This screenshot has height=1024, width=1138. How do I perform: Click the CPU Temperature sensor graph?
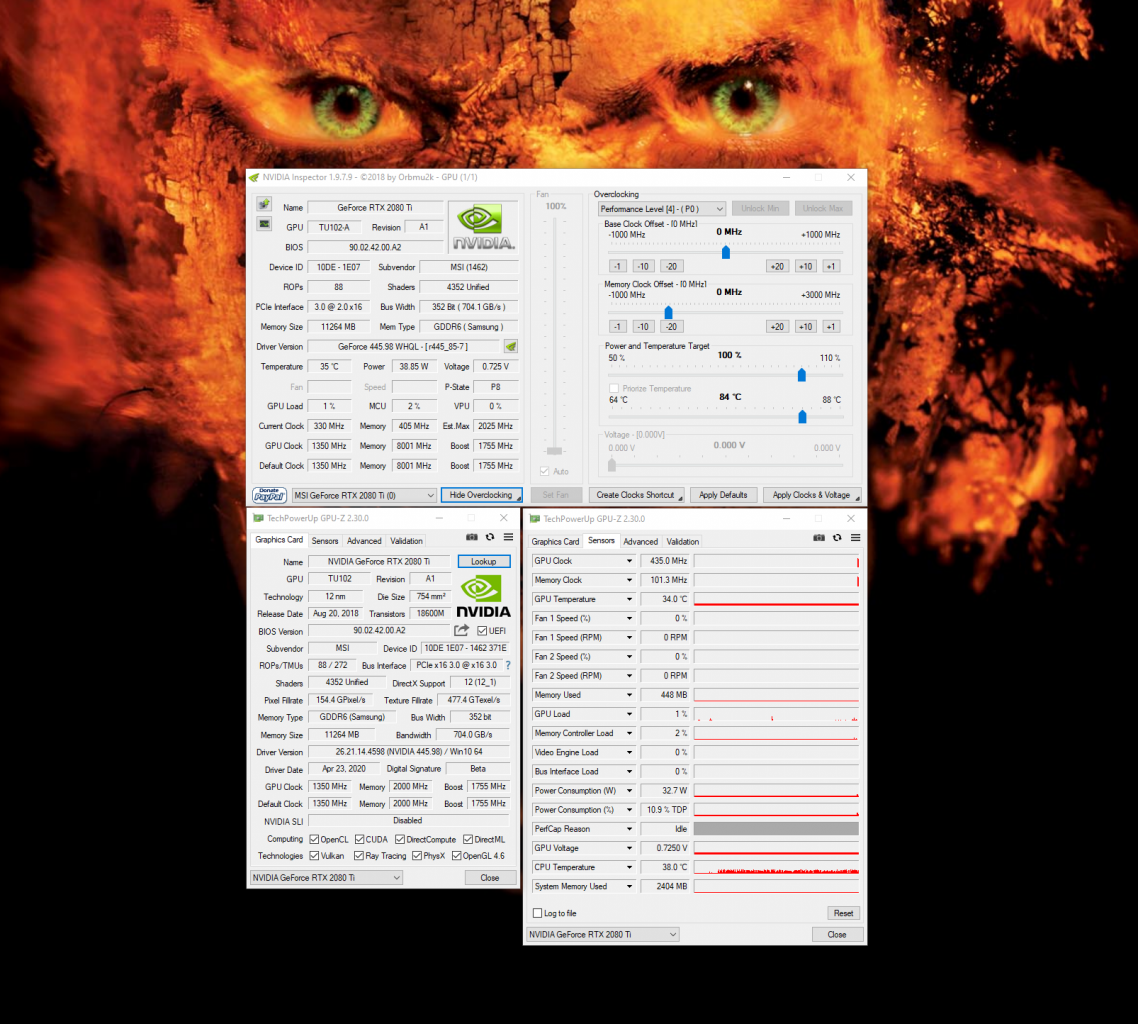tap(777, 868)
